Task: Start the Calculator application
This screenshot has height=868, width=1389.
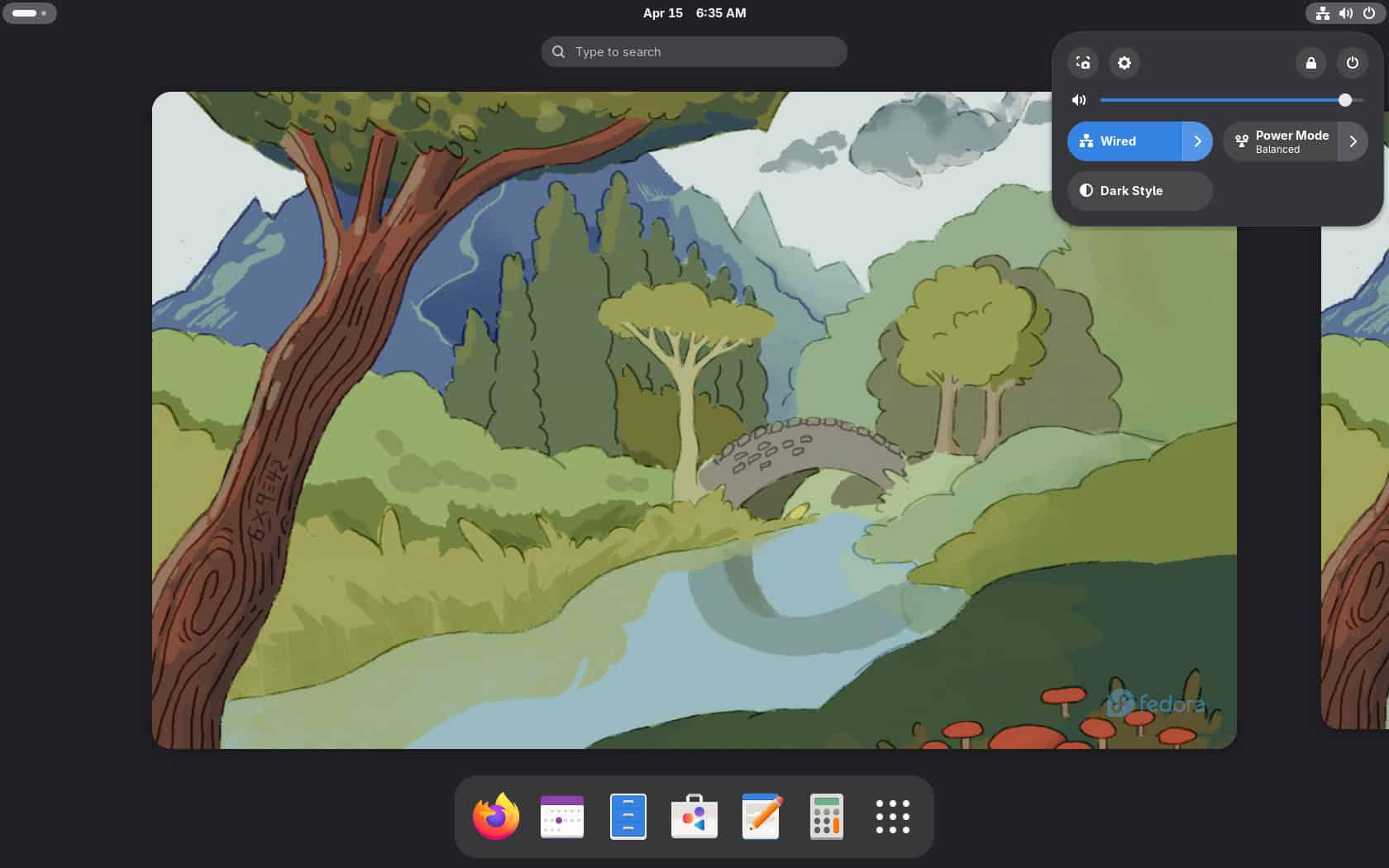Action: [x=826, y=817]
